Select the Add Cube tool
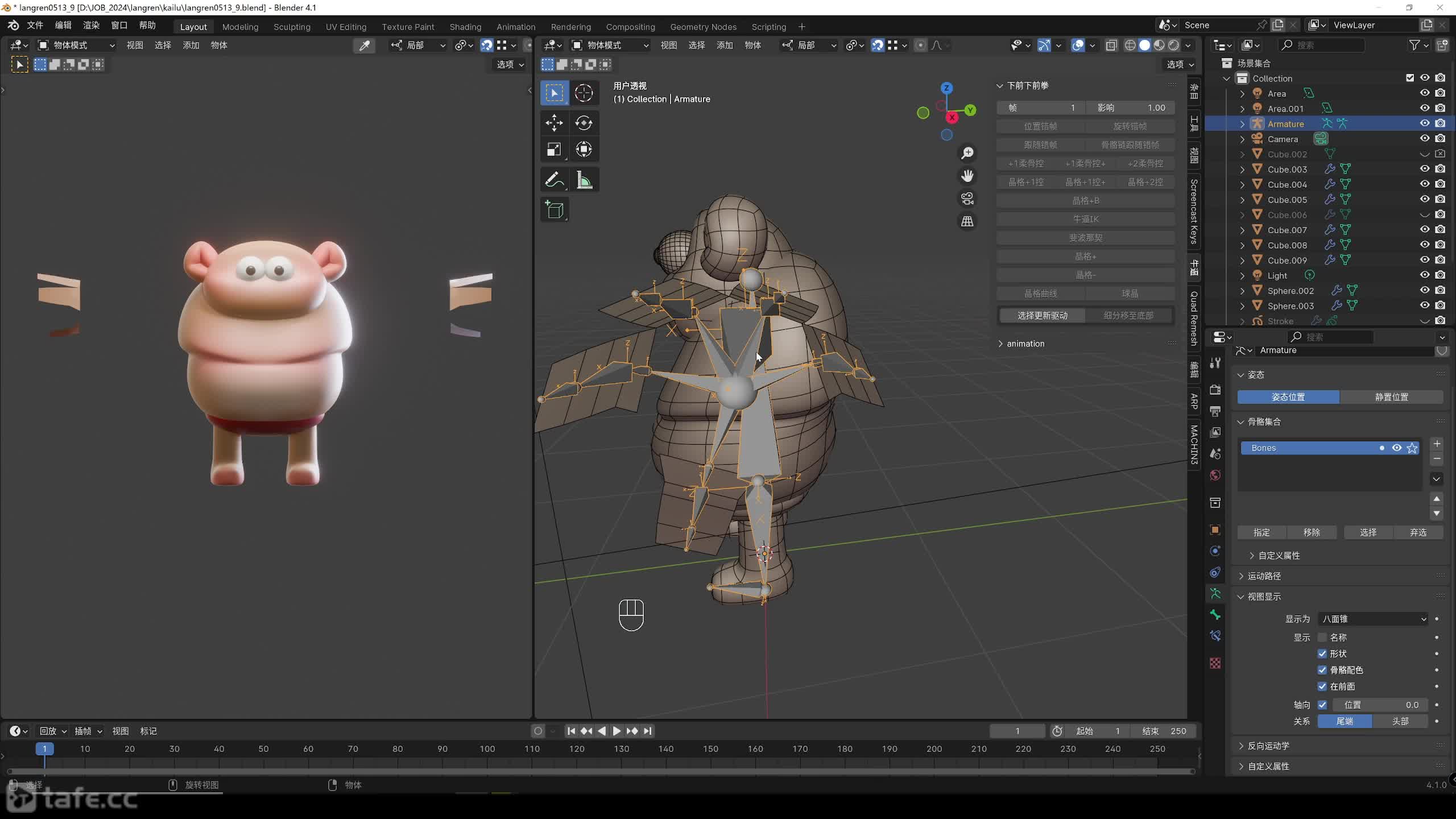This screenshot has height=819, width=1456. pos(554,210)
